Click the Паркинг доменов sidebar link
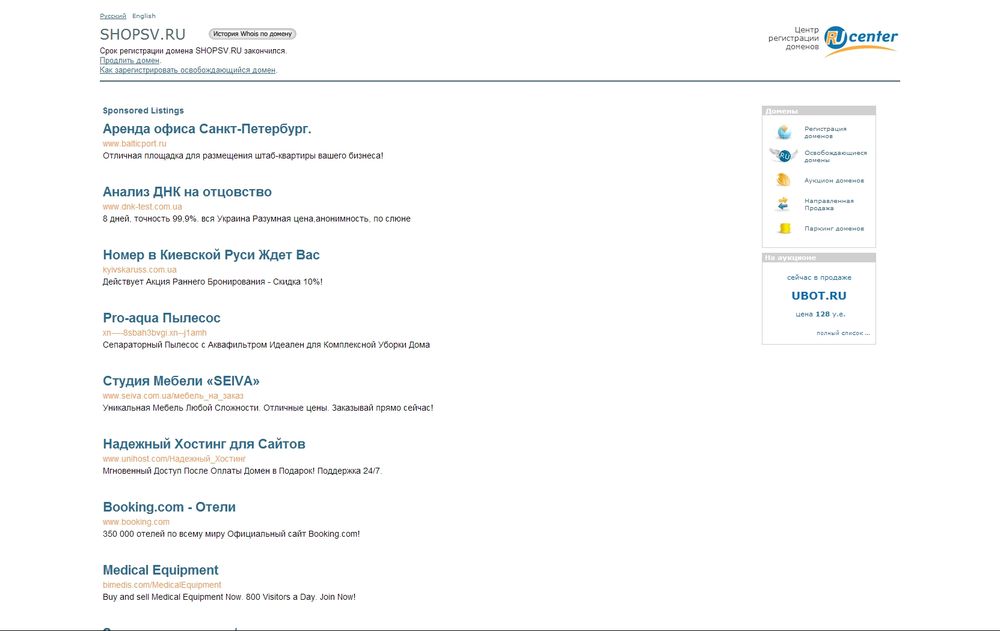 834,228
